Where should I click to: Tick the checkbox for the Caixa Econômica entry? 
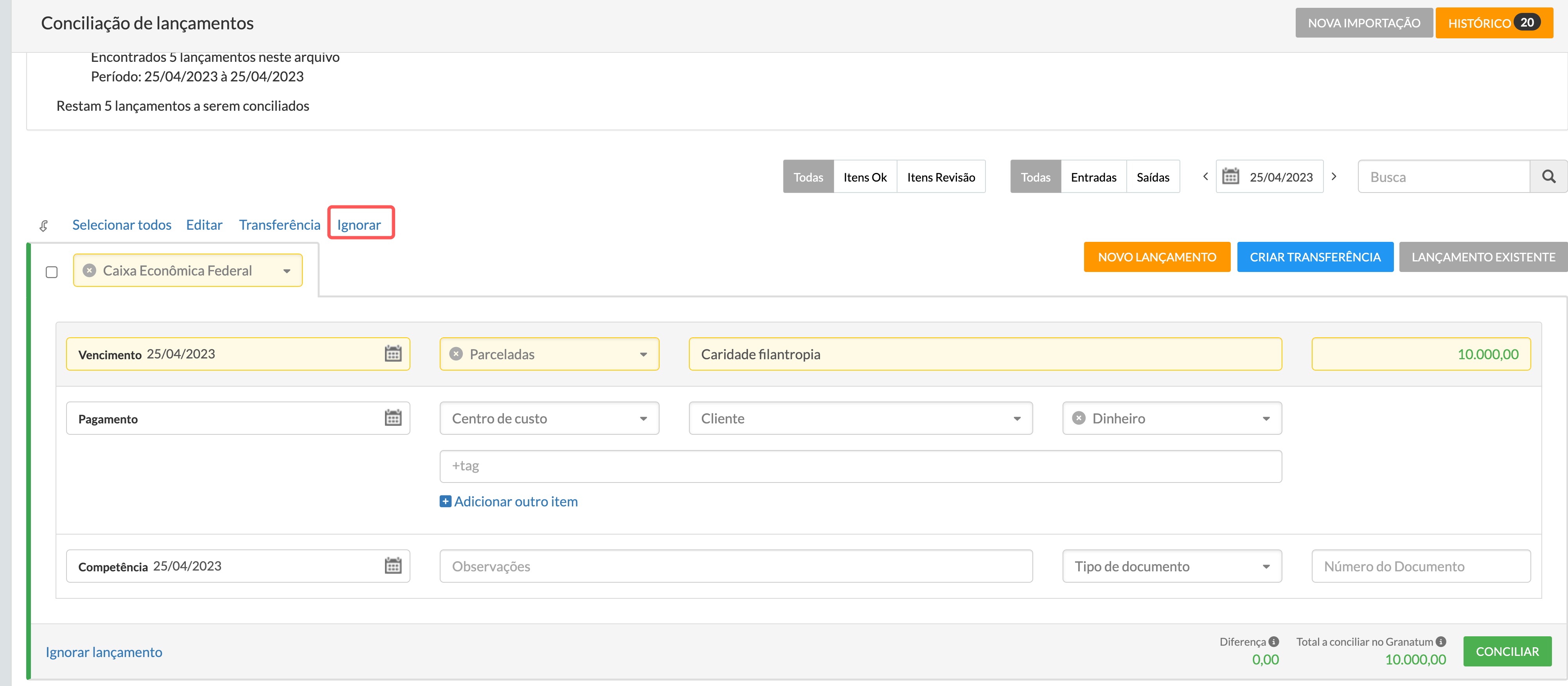52,272
